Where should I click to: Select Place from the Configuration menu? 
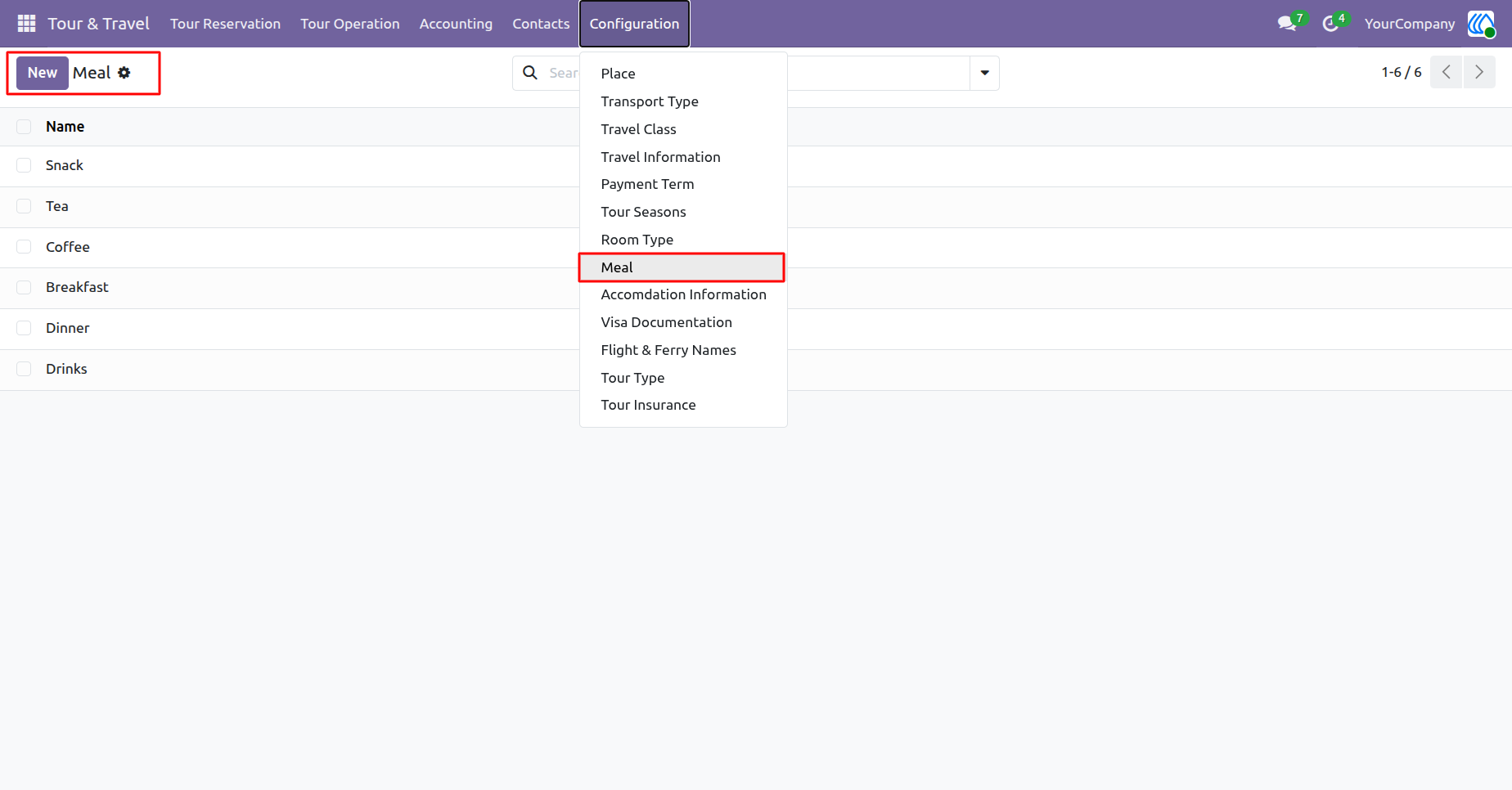pyautogui.click(x=683, y=74)
